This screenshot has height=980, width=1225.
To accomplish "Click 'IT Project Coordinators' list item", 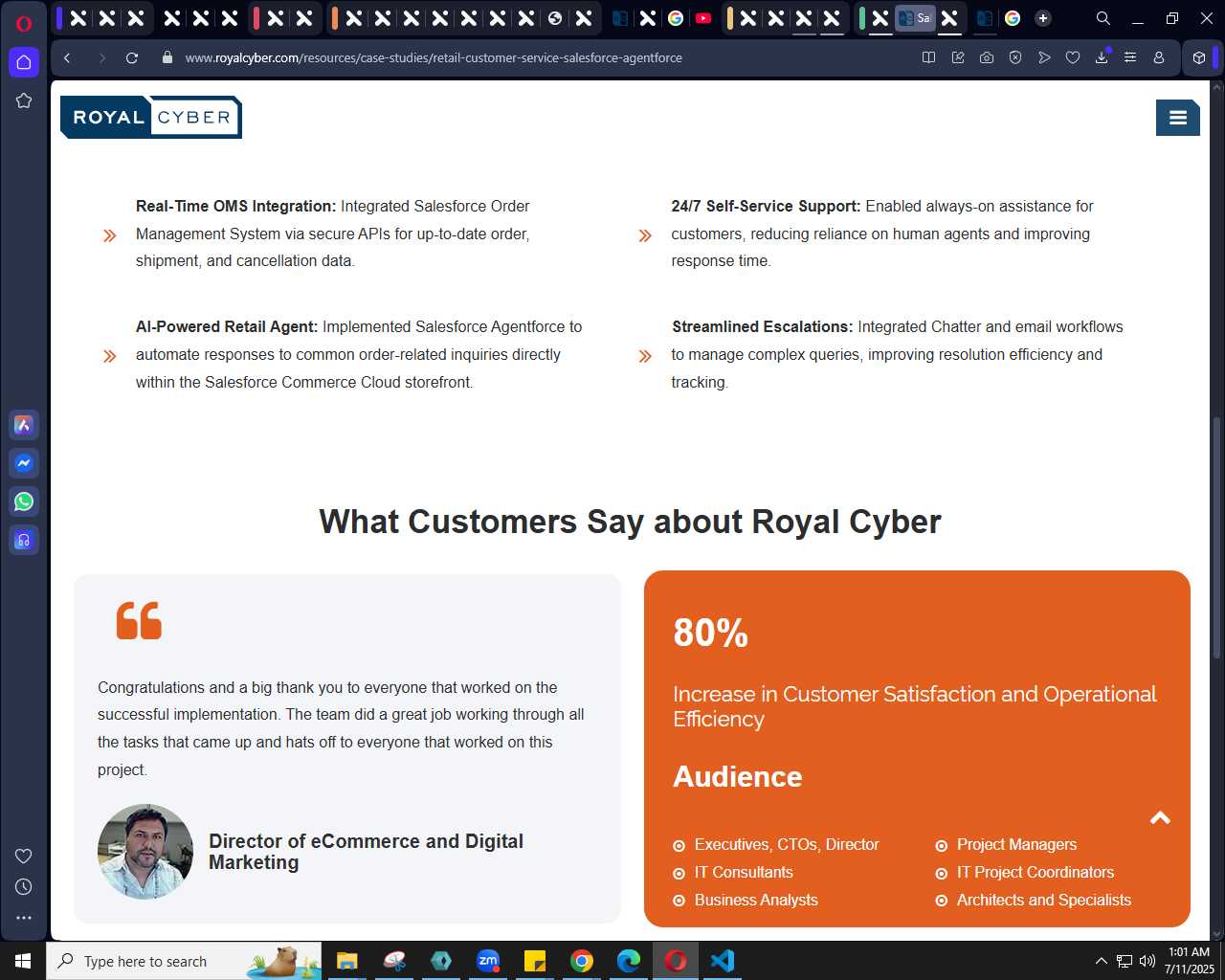I will [x=1036, y=872].
